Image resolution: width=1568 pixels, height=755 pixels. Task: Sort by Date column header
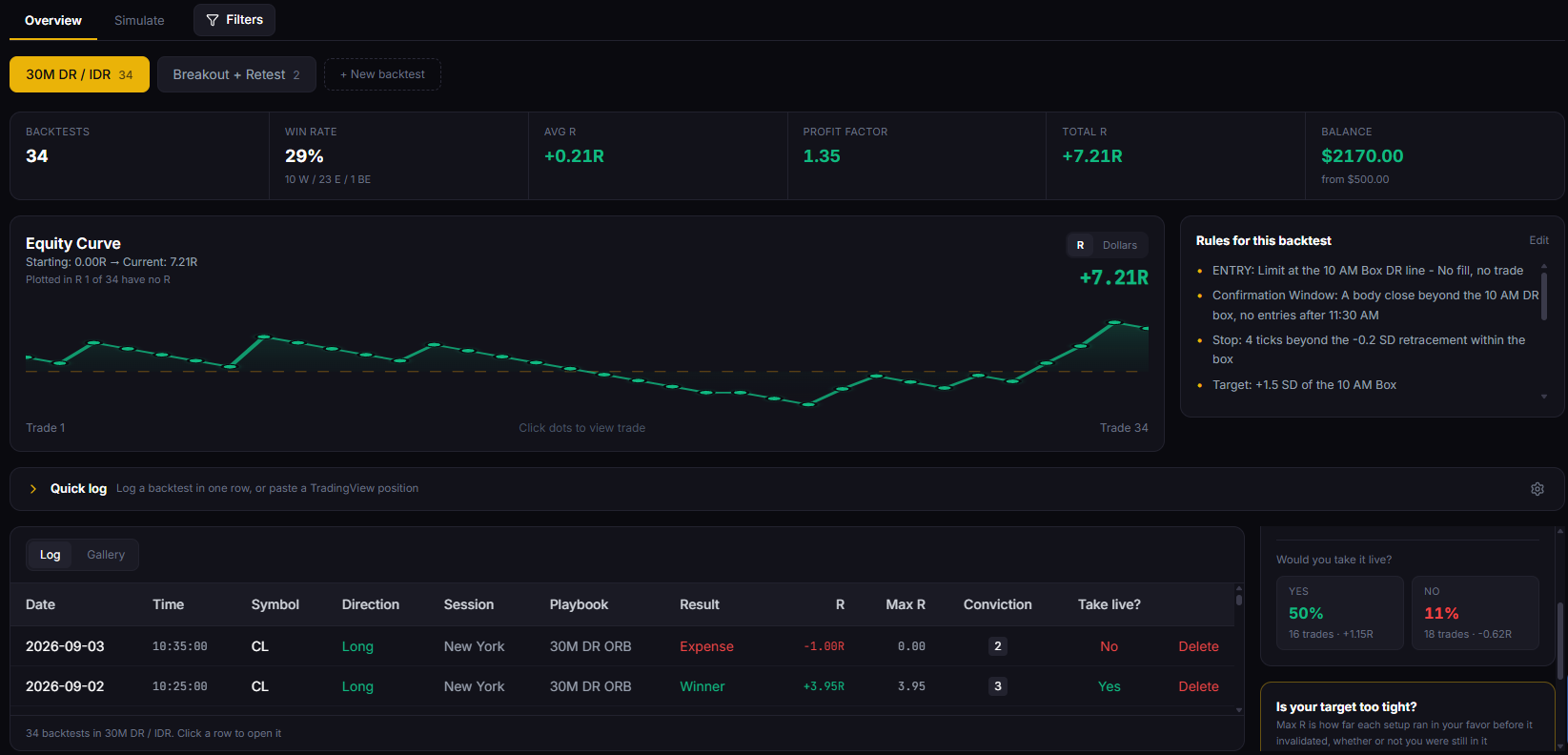point(40,604)
